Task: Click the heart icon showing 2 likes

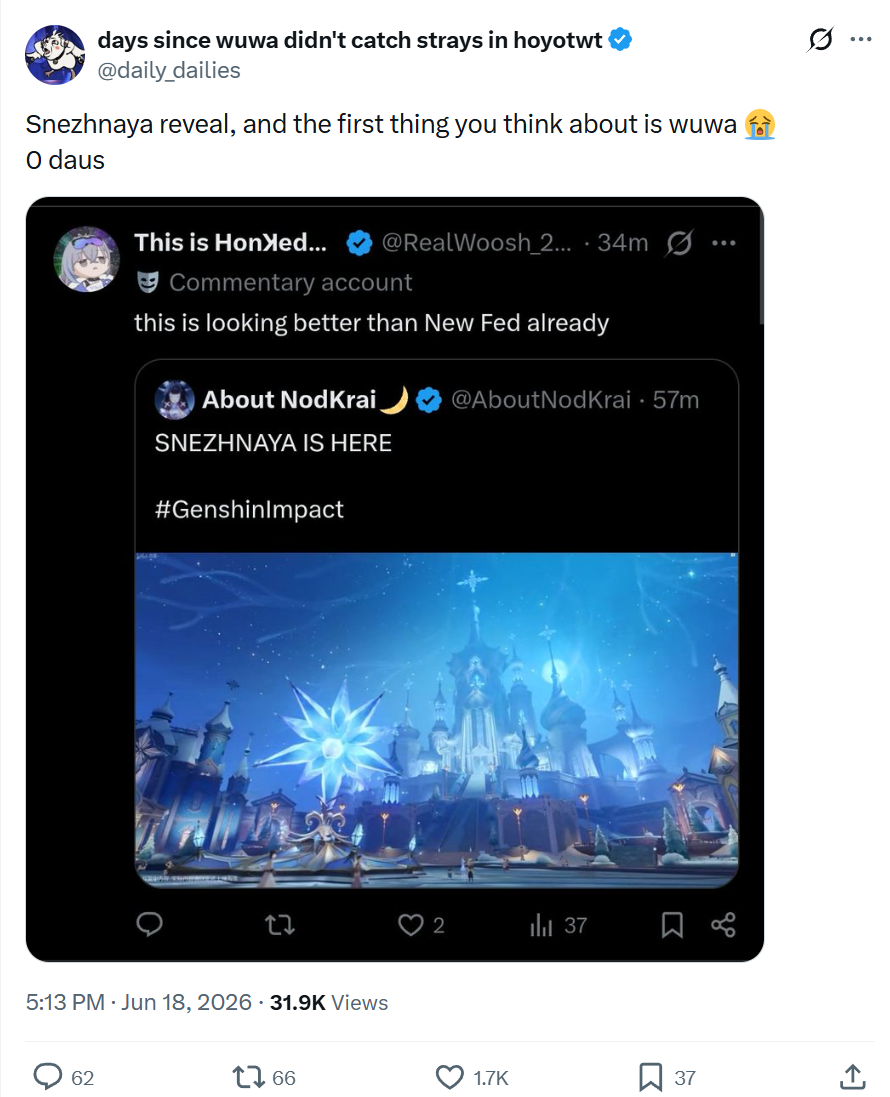Action: [x=411, y=925]
